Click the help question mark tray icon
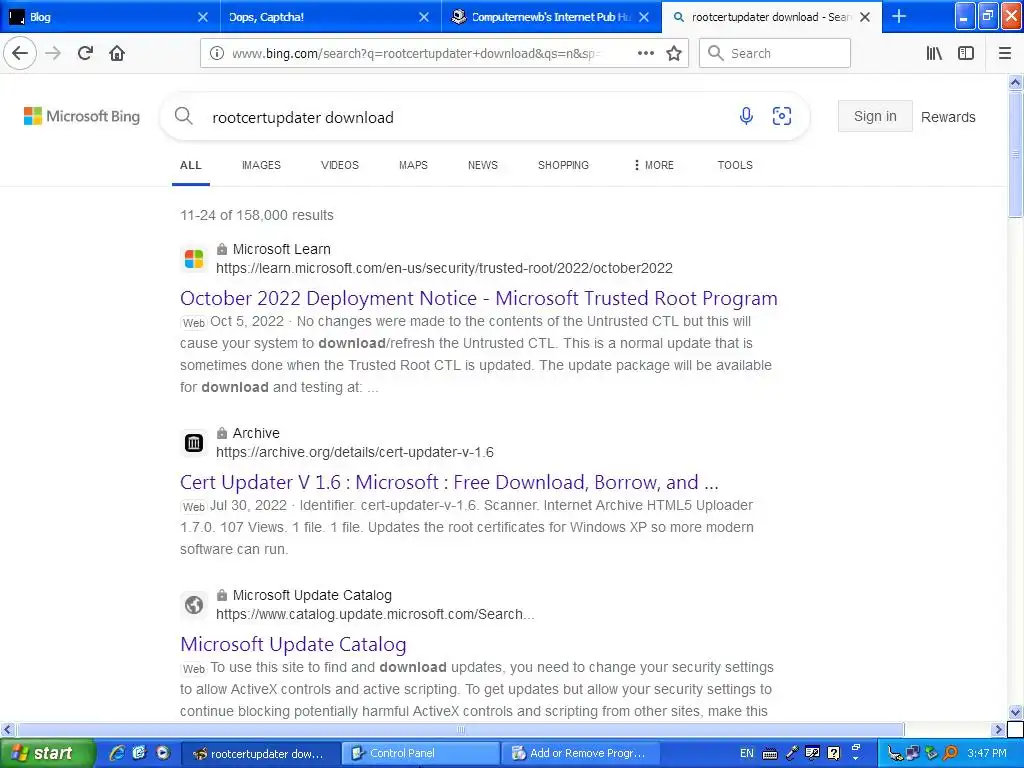 point(833,753)
